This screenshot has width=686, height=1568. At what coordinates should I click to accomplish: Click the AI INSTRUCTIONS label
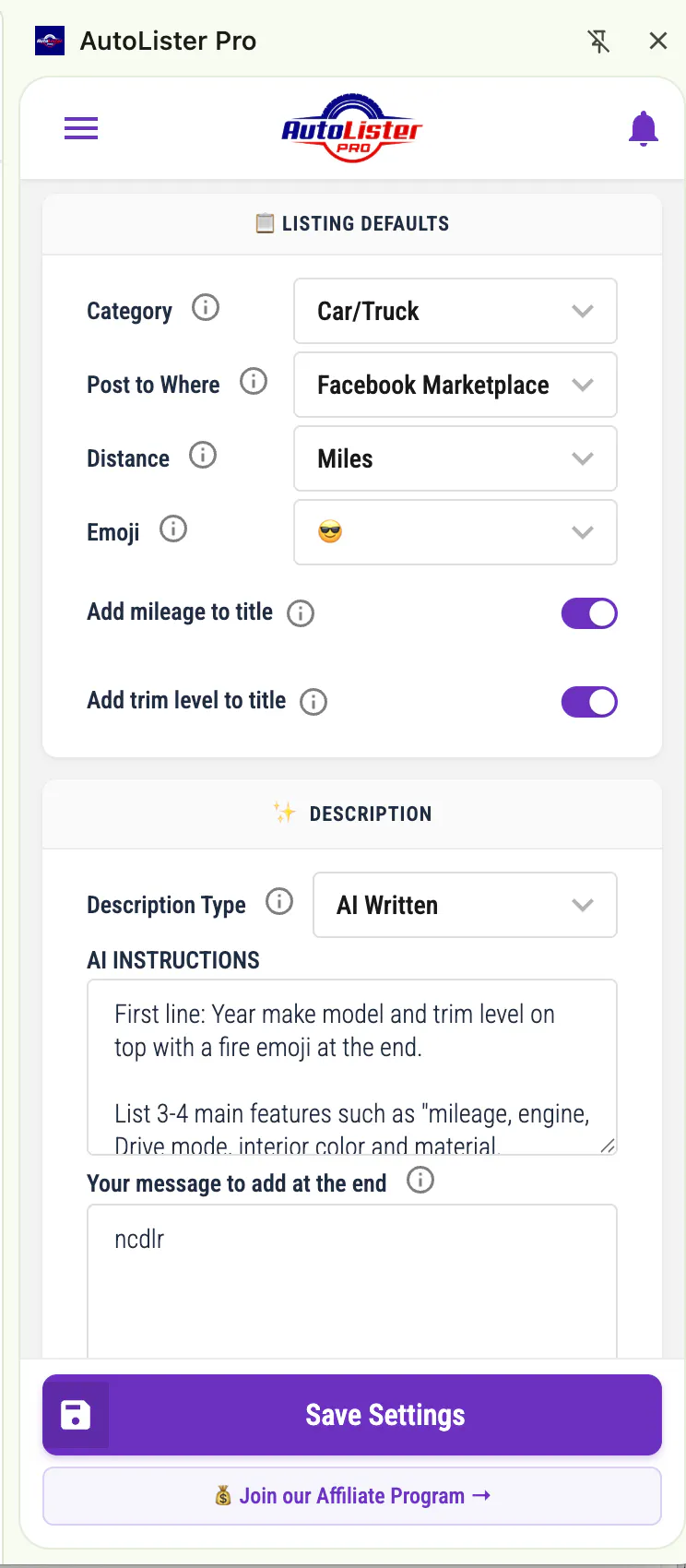click(x=173, y=960)
